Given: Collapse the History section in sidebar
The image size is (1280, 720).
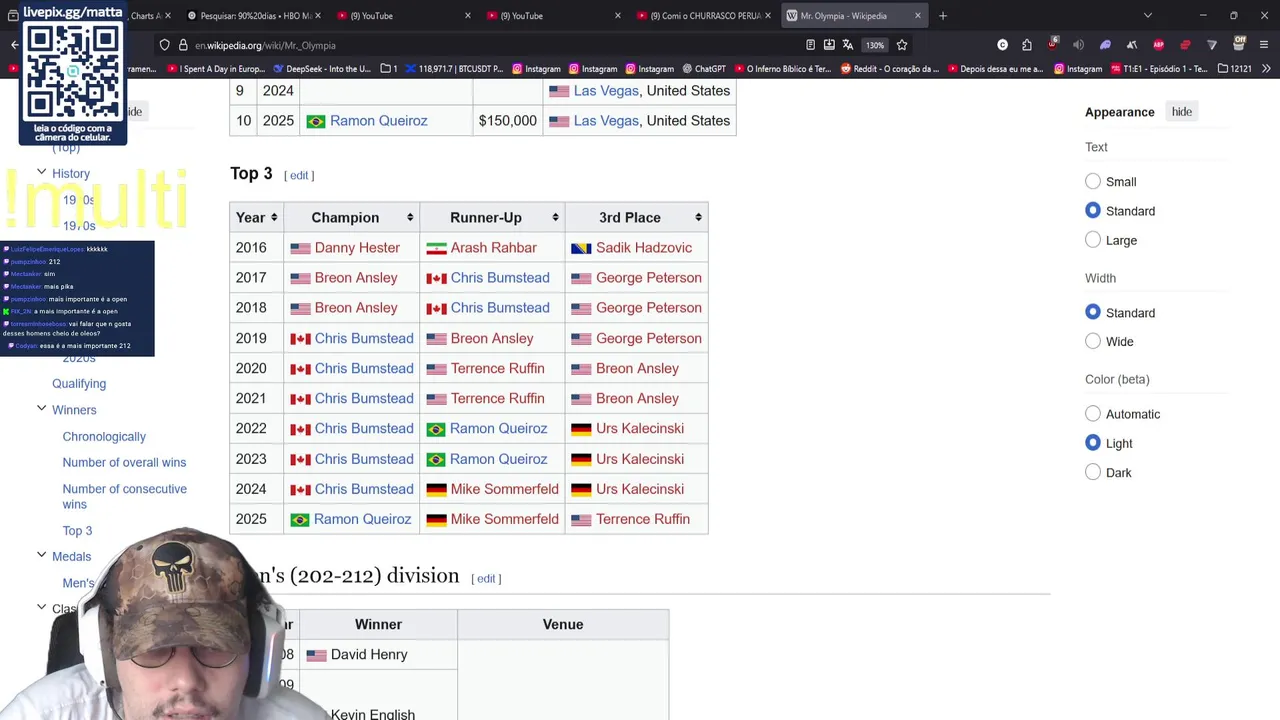Looking at the screenshot, I should tap(42, 173).
